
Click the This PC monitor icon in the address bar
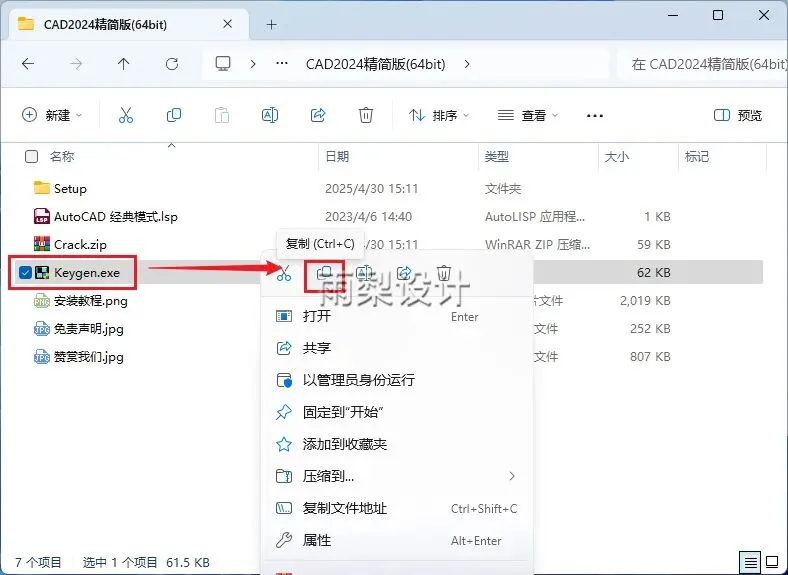[x=223, y=64]
